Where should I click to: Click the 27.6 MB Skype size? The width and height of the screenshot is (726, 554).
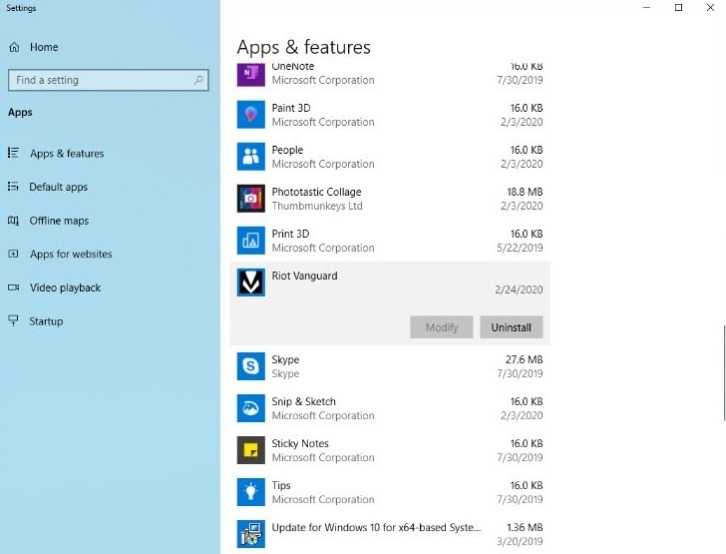[524, 360]
